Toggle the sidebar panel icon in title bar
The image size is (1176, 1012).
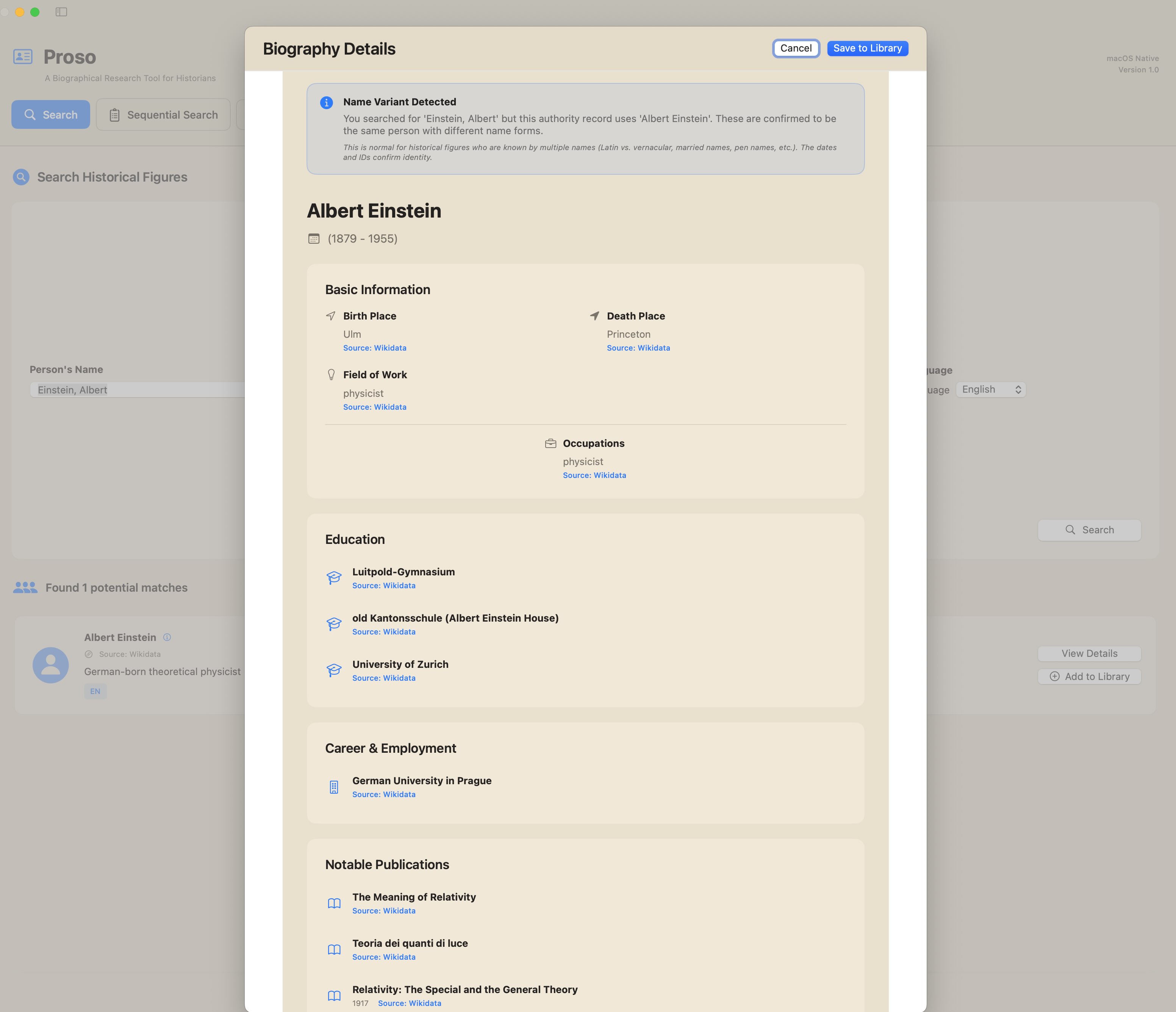(x=61, y=11)
